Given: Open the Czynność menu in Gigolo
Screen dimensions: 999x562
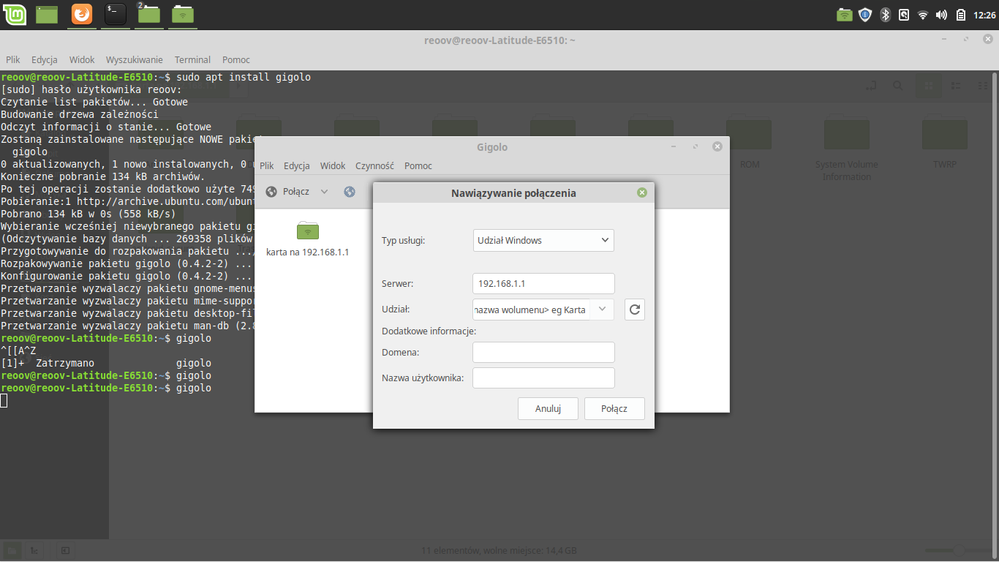Looking at the screenshot, I should pos(375,166).
